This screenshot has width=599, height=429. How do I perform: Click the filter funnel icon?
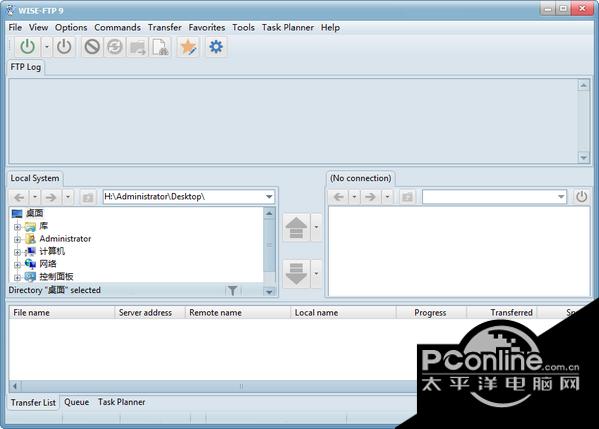pos(232,291)
